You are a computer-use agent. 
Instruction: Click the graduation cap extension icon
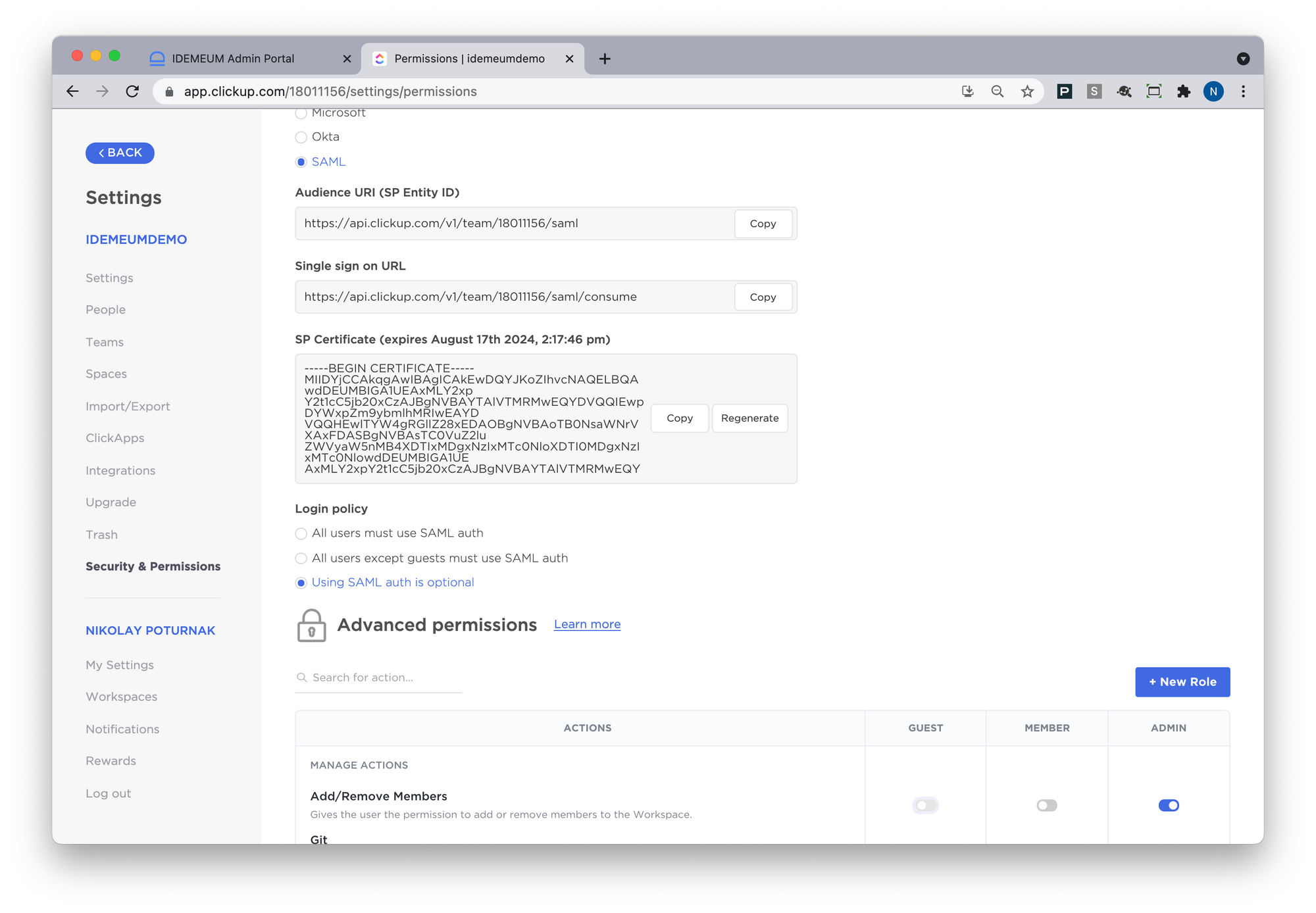[1124, 91]
